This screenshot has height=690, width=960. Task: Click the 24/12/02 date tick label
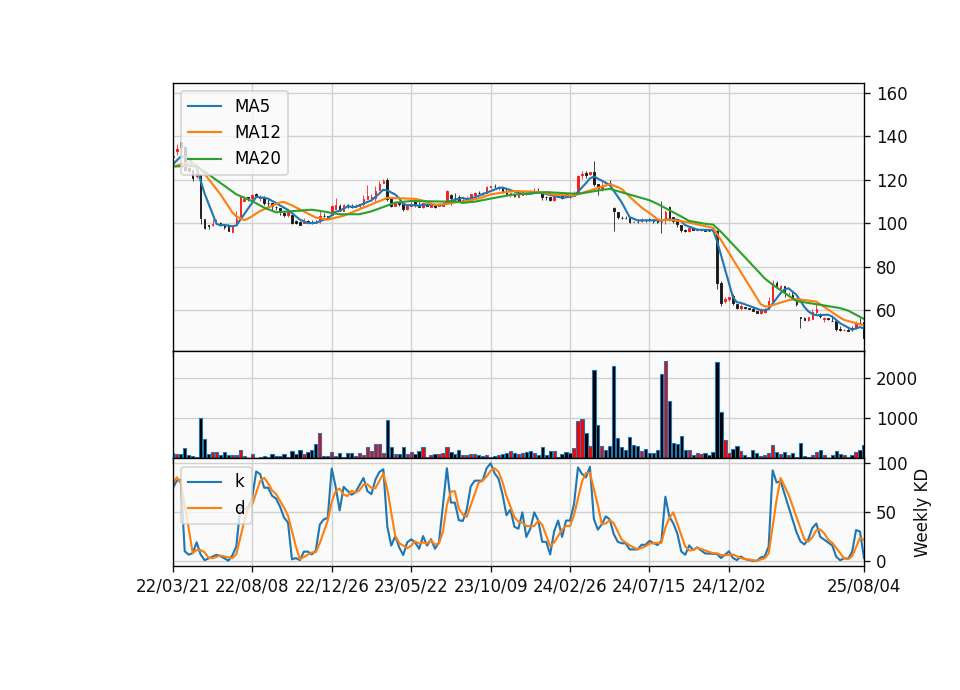point(729,586)
